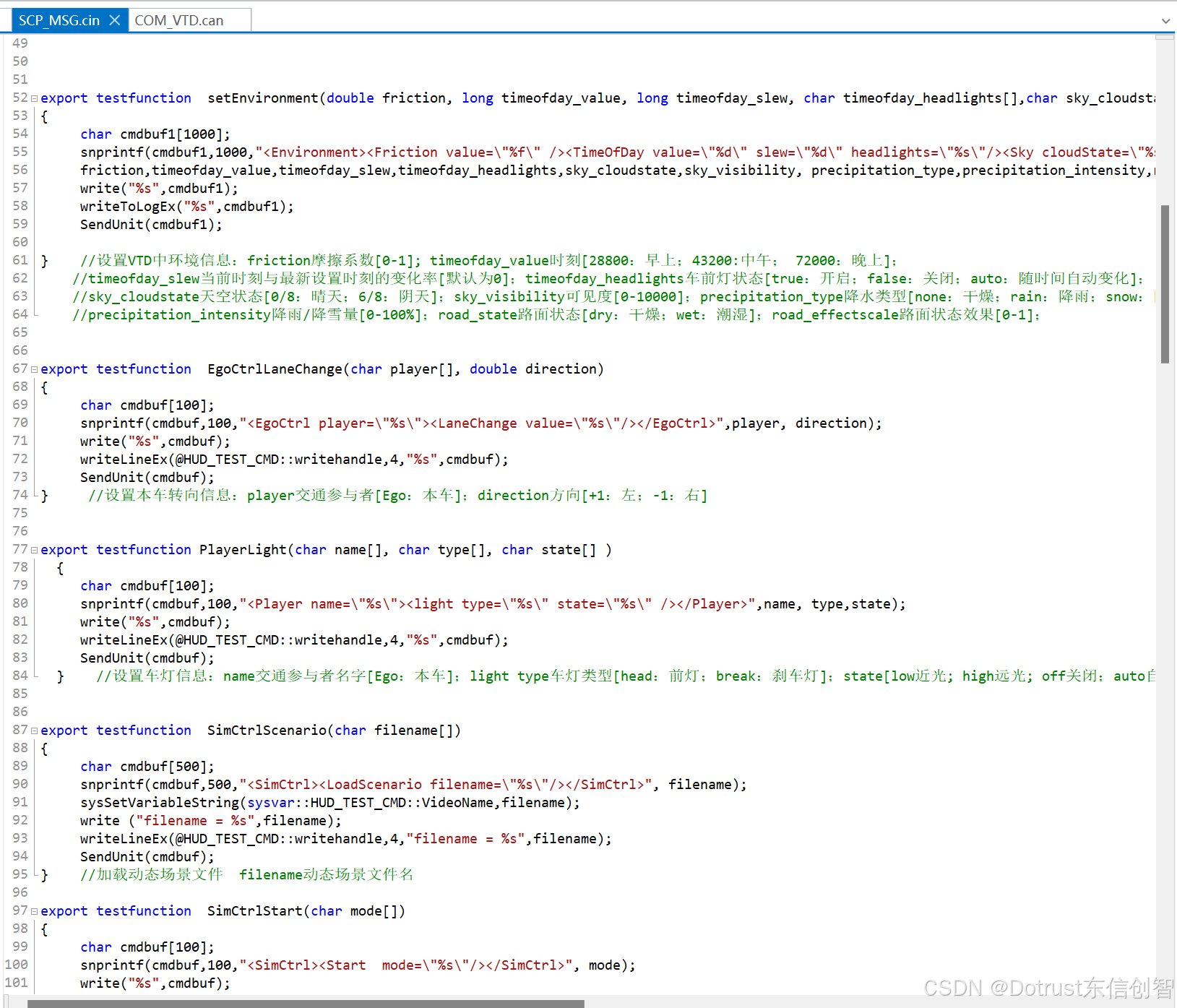Click the PlayerLight function name
The height and width of the screenshot is (1008, 1177).
(x=243, y=549)
